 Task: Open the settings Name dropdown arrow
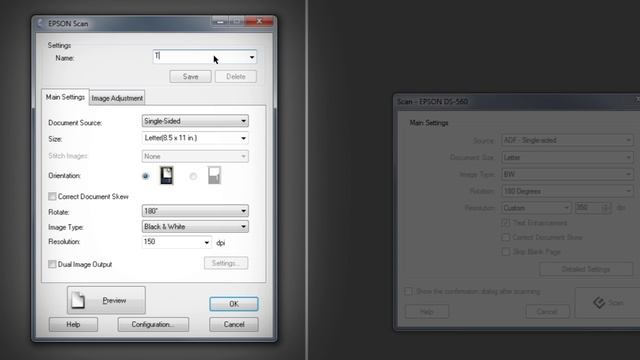(x=252, y=57)
